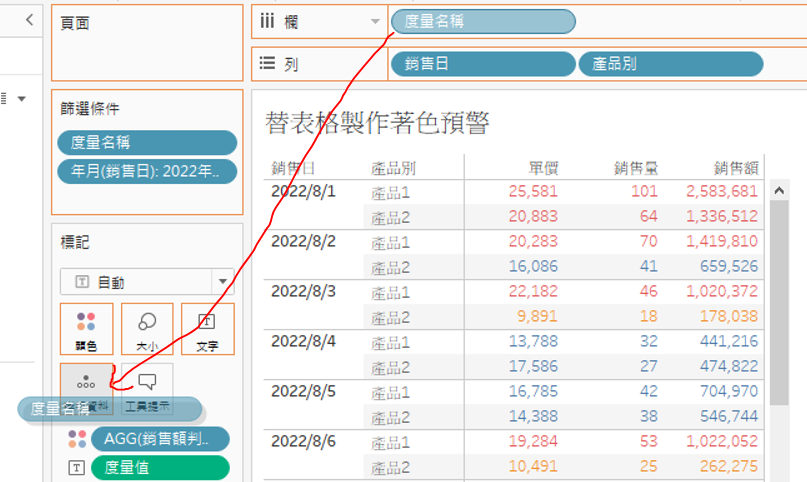
Task: Click the unit price cell 16,086
Action: tap(533, 266)
